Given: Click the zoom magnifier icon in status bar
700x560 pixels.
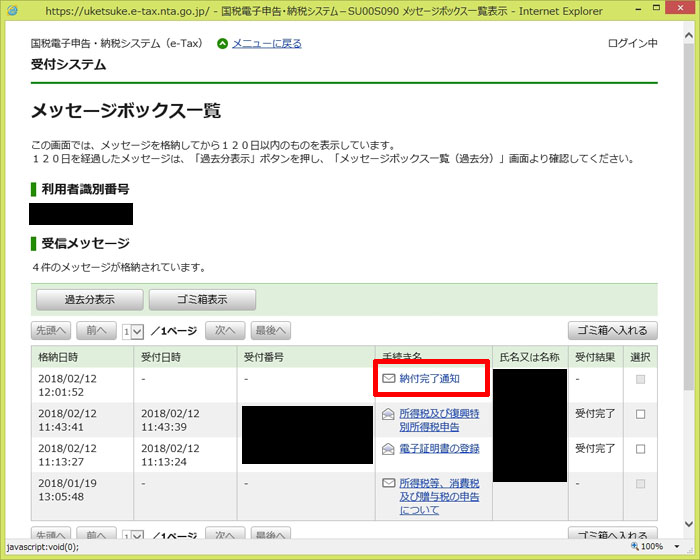Looking at the screenshot, I should tap(634, 546).
